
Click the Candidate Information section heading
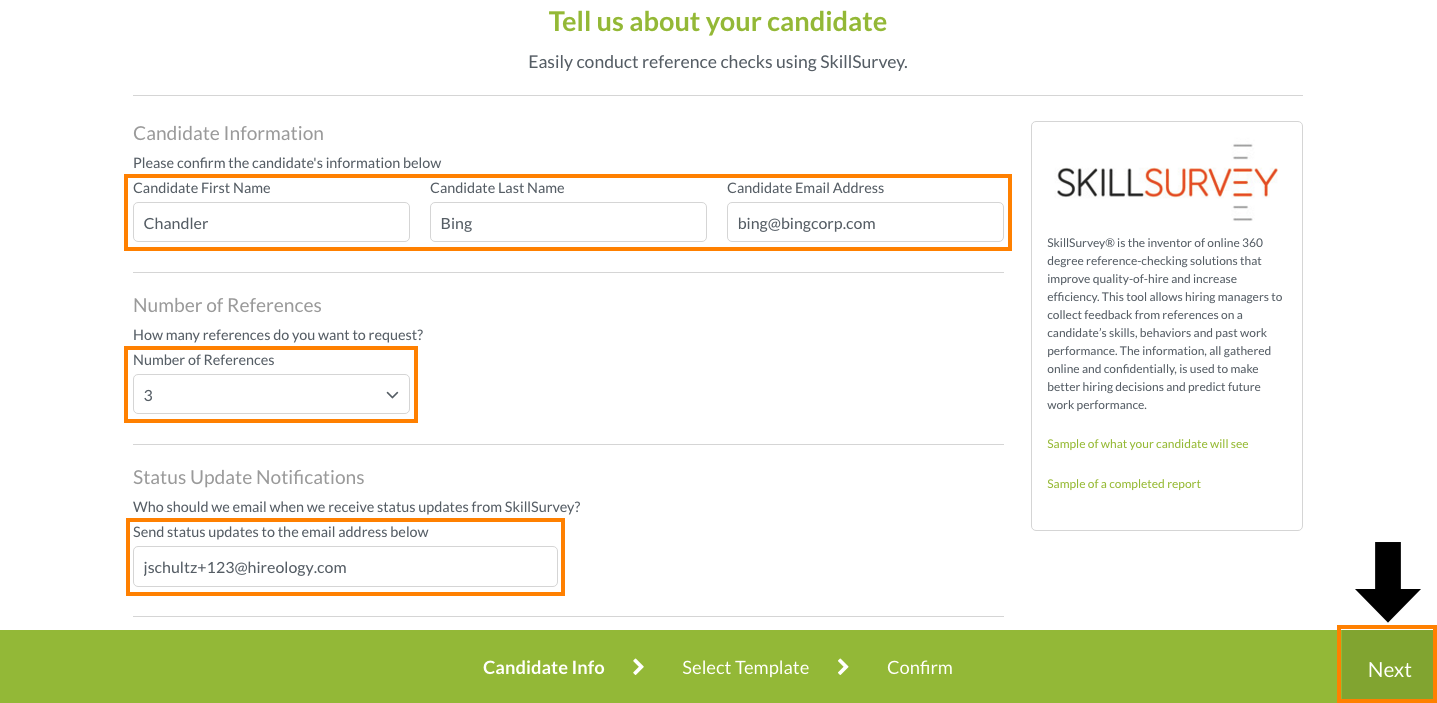coord(228,133)
